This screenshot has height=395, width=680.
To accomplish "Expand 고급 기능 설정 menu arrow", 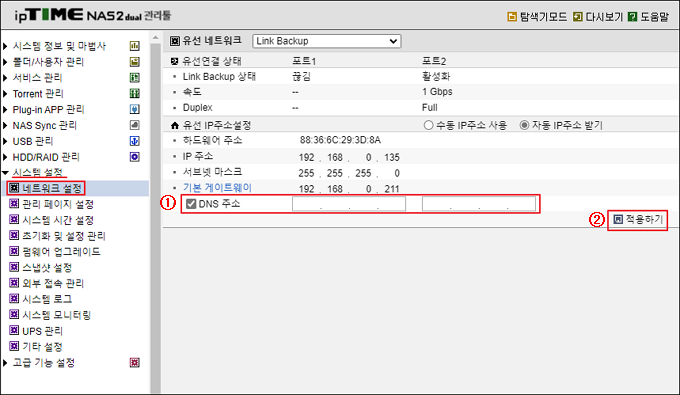I will 5,362.
